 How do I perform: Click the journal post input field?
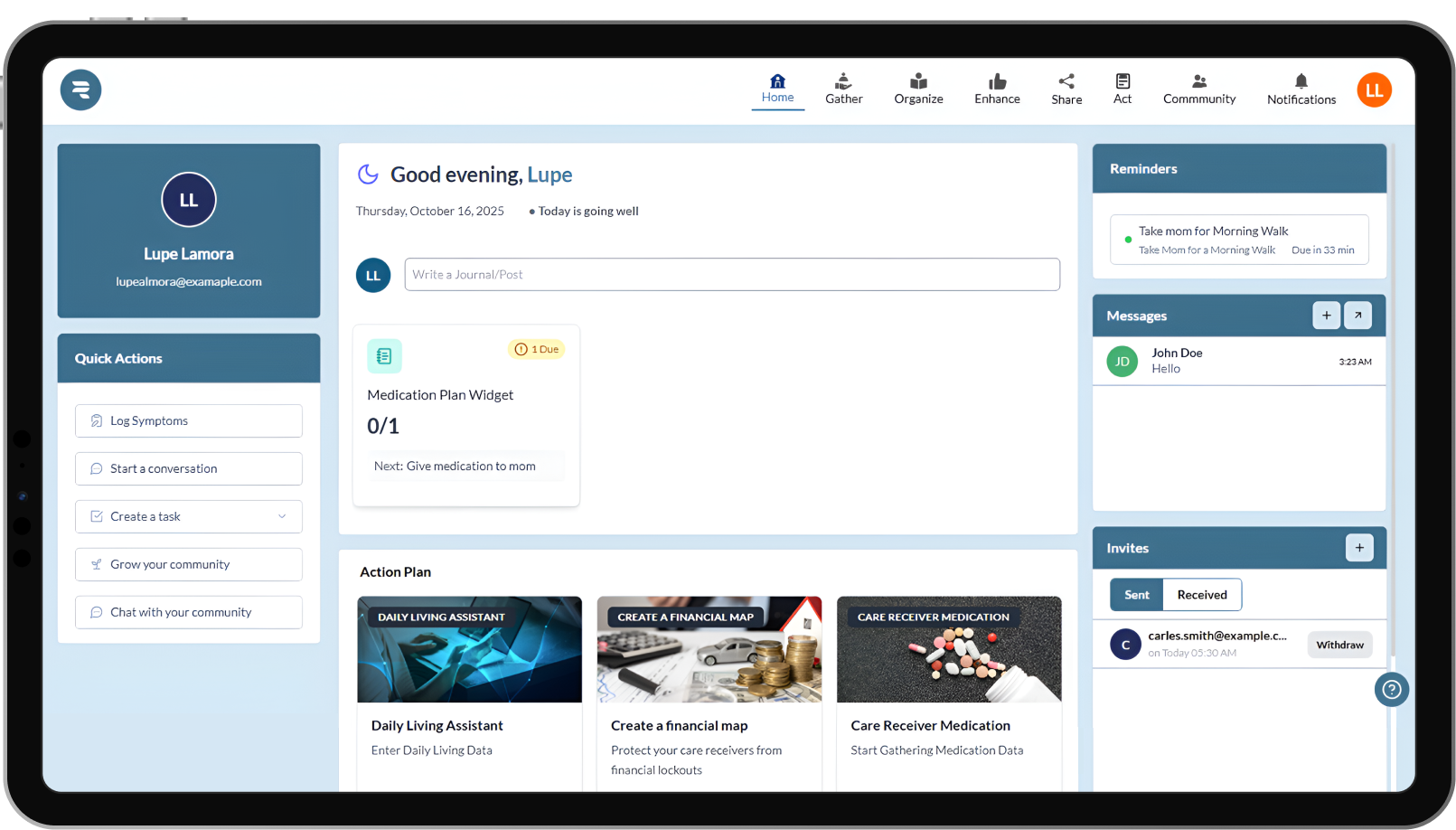(x=732, y=274)
